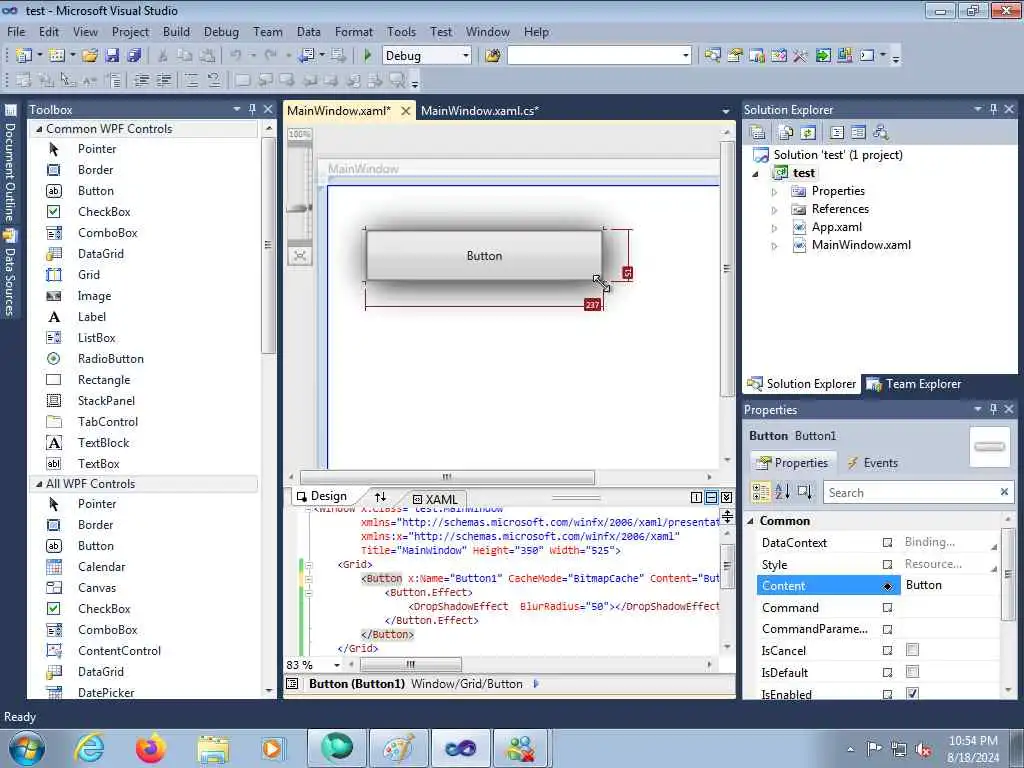Click the volume icon in system tray

[x=923, y=749]
